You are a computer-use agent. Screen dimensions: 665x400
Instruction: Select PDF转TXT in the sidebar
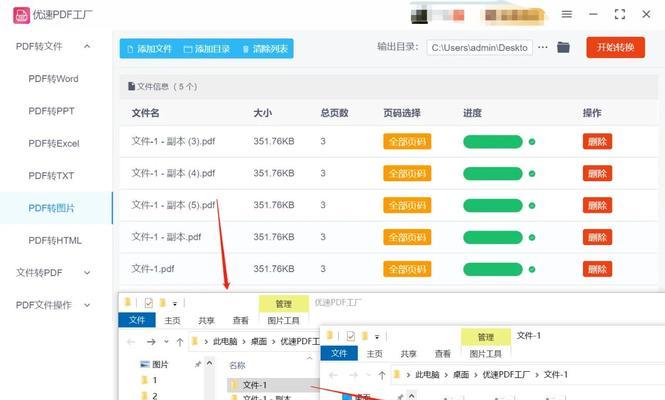51,176
